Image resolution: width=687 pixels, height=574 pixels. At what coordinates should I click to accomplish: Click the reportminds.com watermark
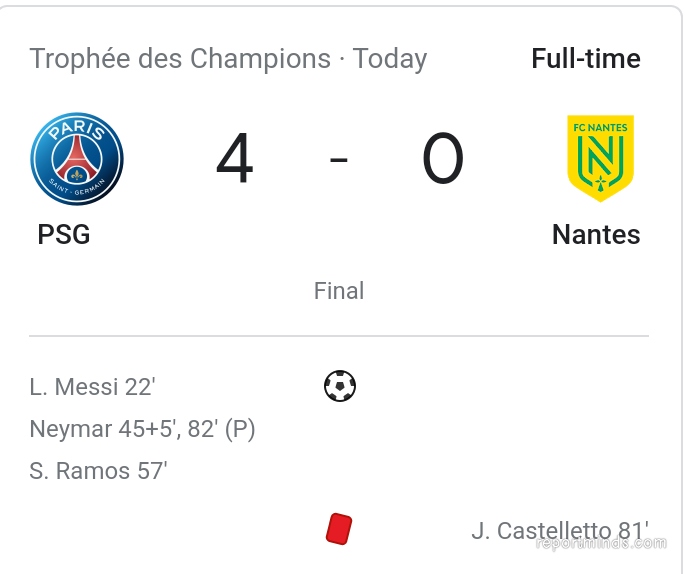(601, 543)
